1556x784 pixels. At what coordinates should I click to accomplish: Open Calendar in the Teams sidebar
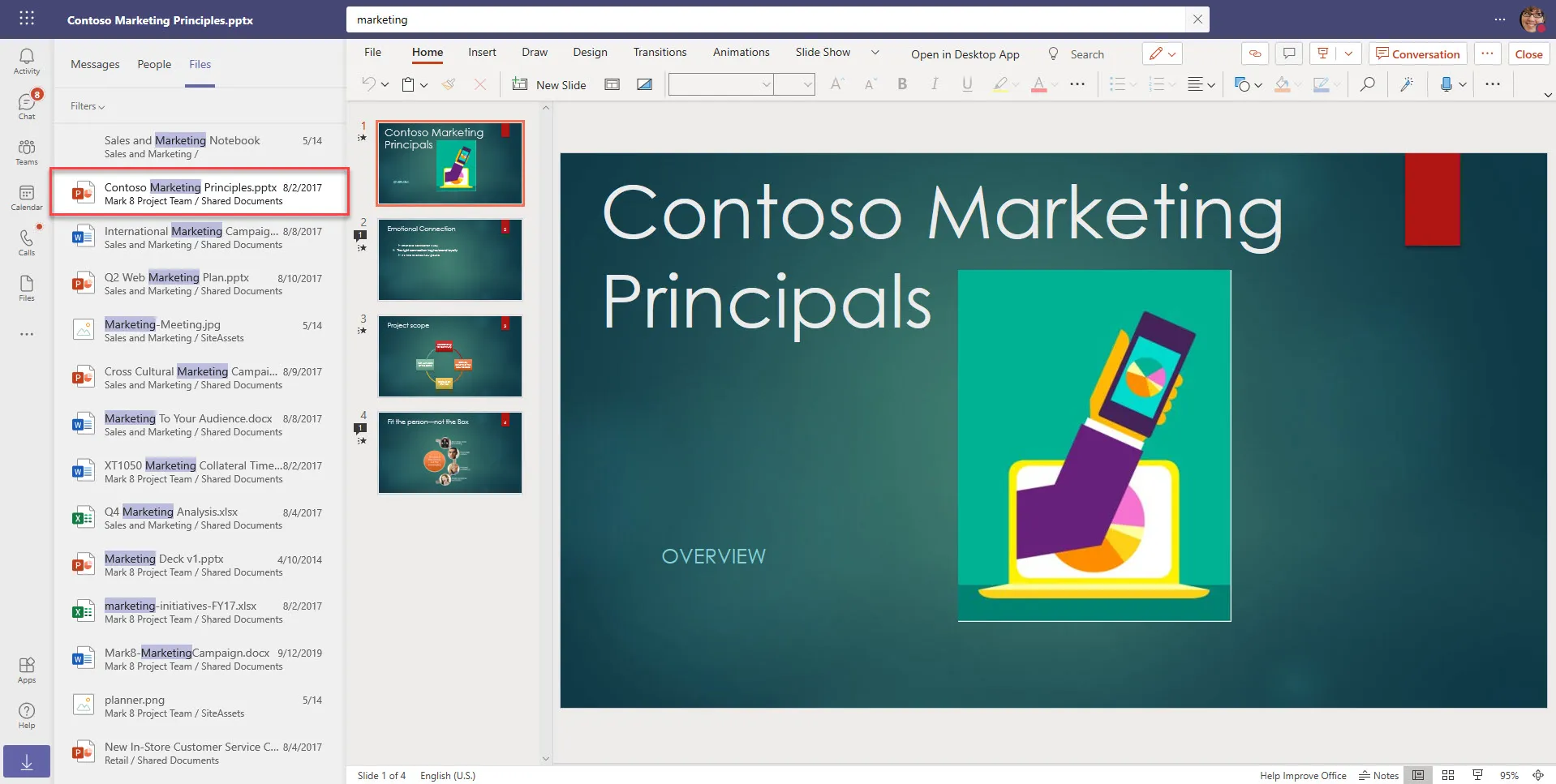27,197
